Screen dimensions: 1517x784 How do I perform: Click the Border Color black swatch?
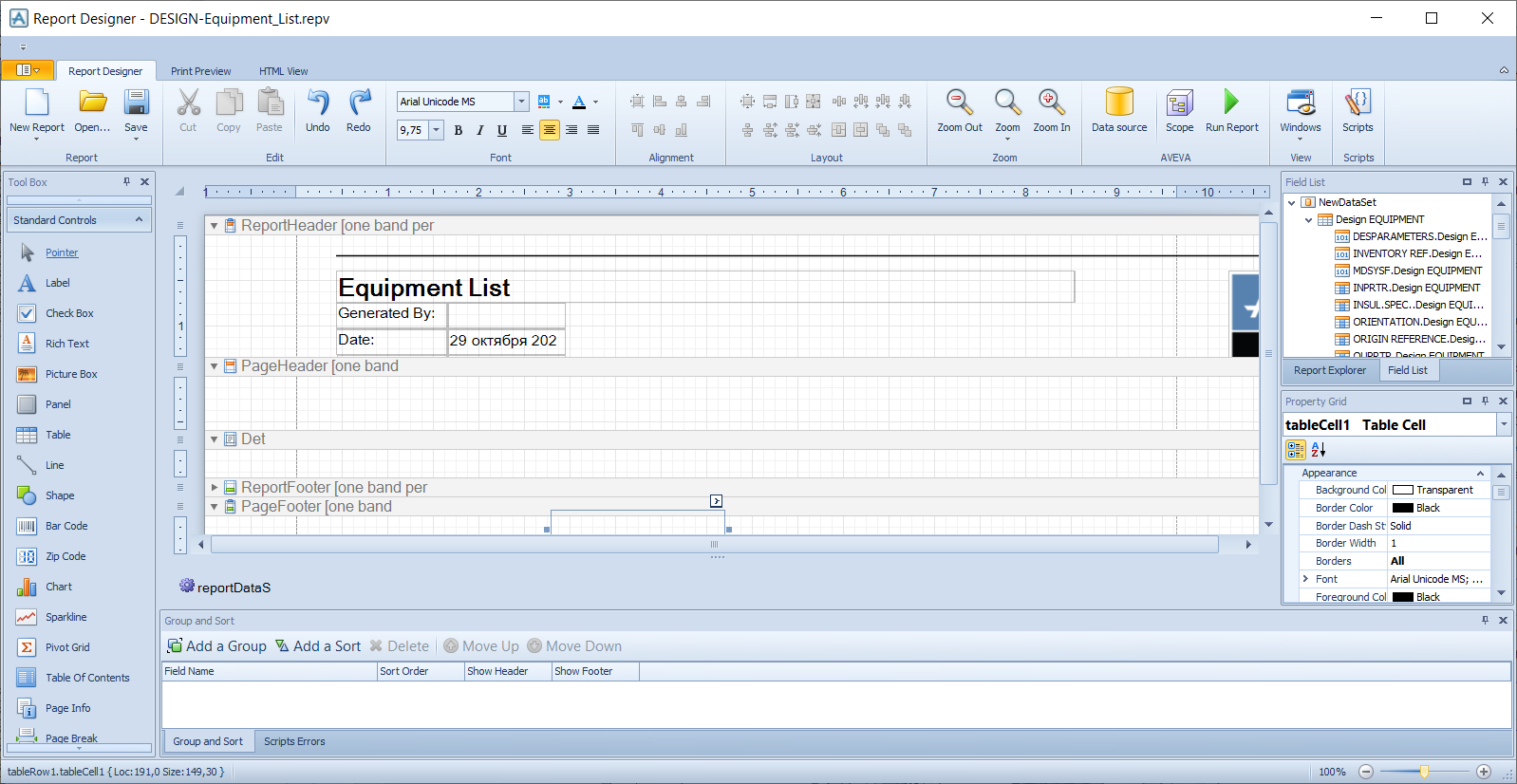[1402, 508]
